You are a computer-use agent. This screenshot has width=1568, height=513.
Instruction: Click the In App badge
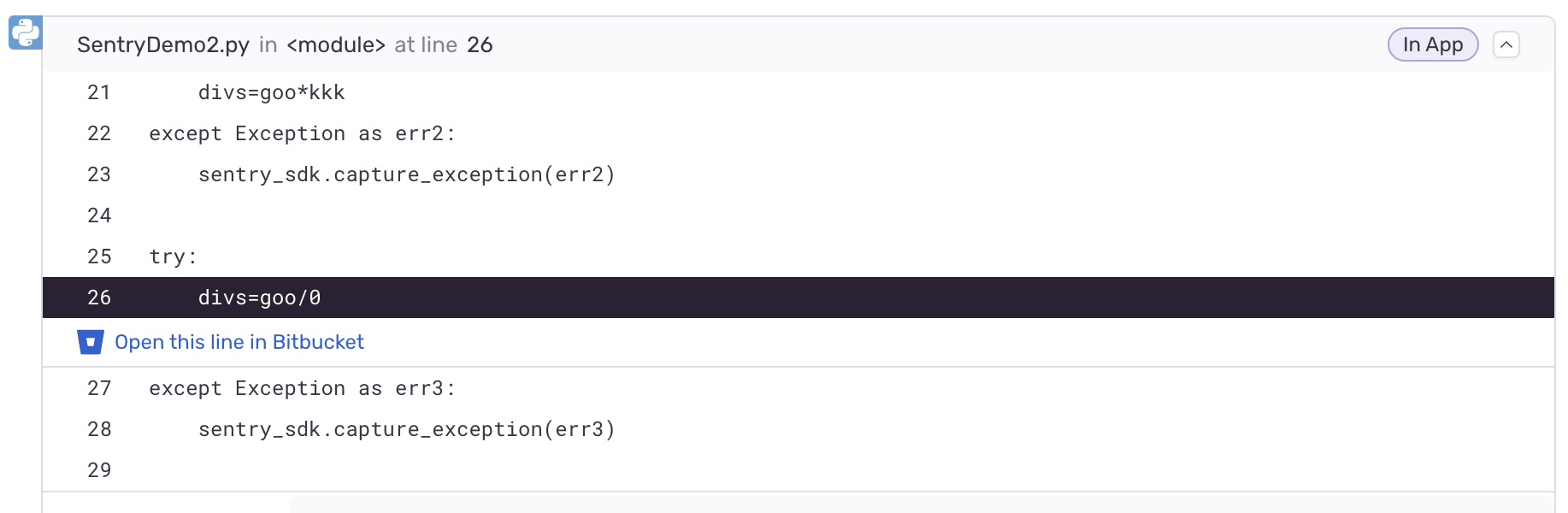coord(1433,44)
